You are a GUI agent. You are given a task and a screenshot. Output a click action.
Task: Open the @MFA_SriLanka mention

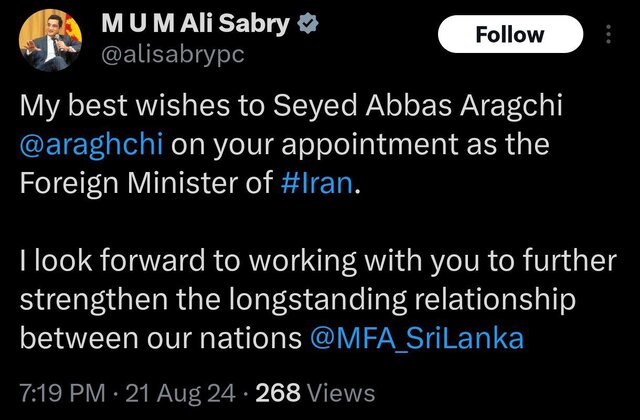click(416, 337)
